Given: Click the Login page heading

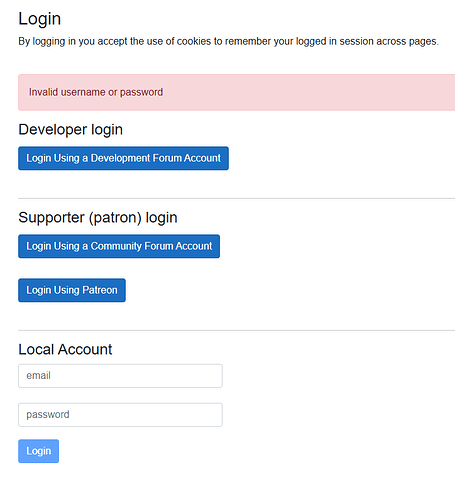Looking at the screenshot, I should click(x=40, y=19).
